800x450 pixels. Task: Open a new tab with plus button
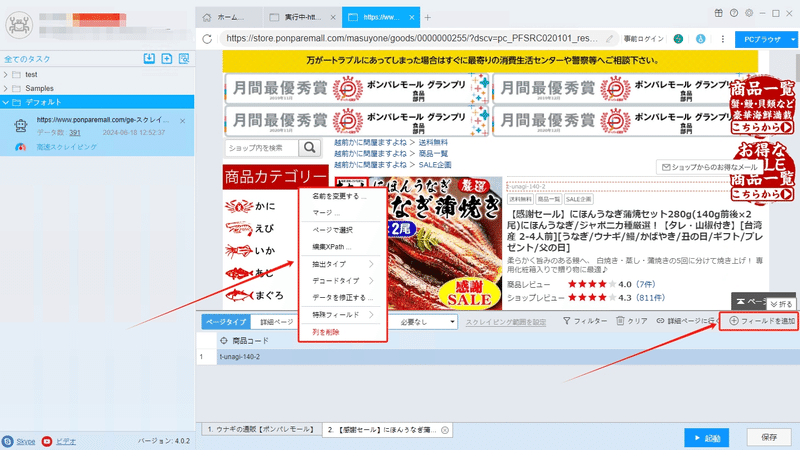[428, 17]
